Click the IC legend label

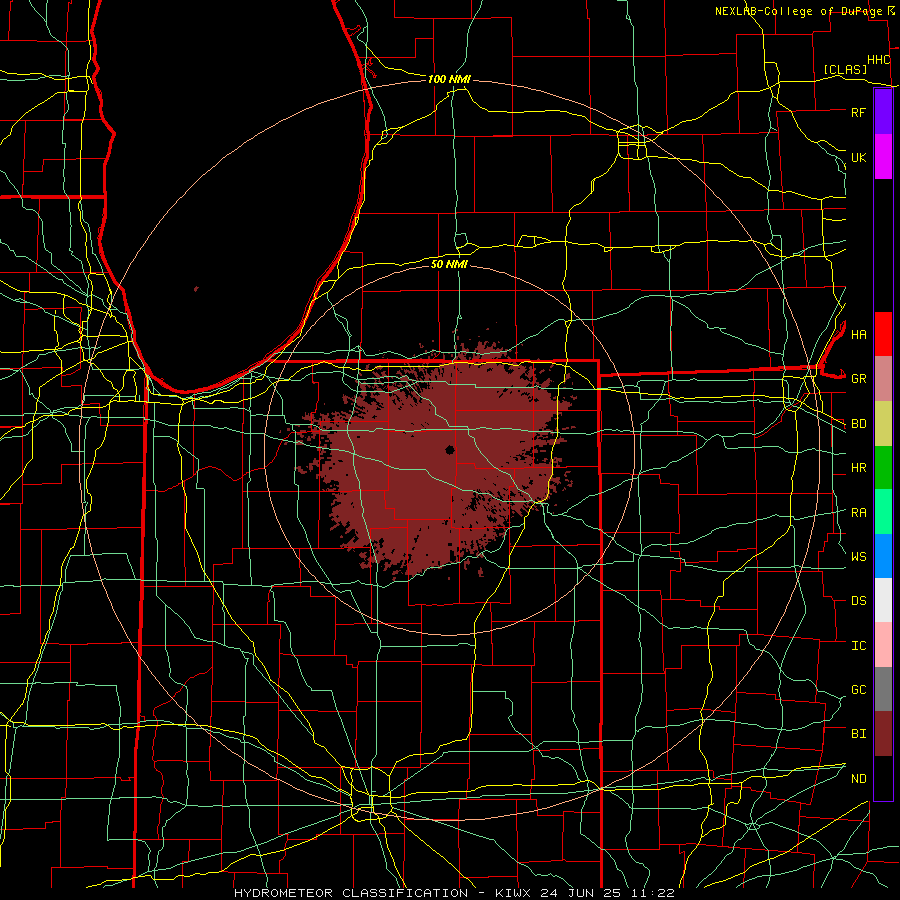pos(858,646)
